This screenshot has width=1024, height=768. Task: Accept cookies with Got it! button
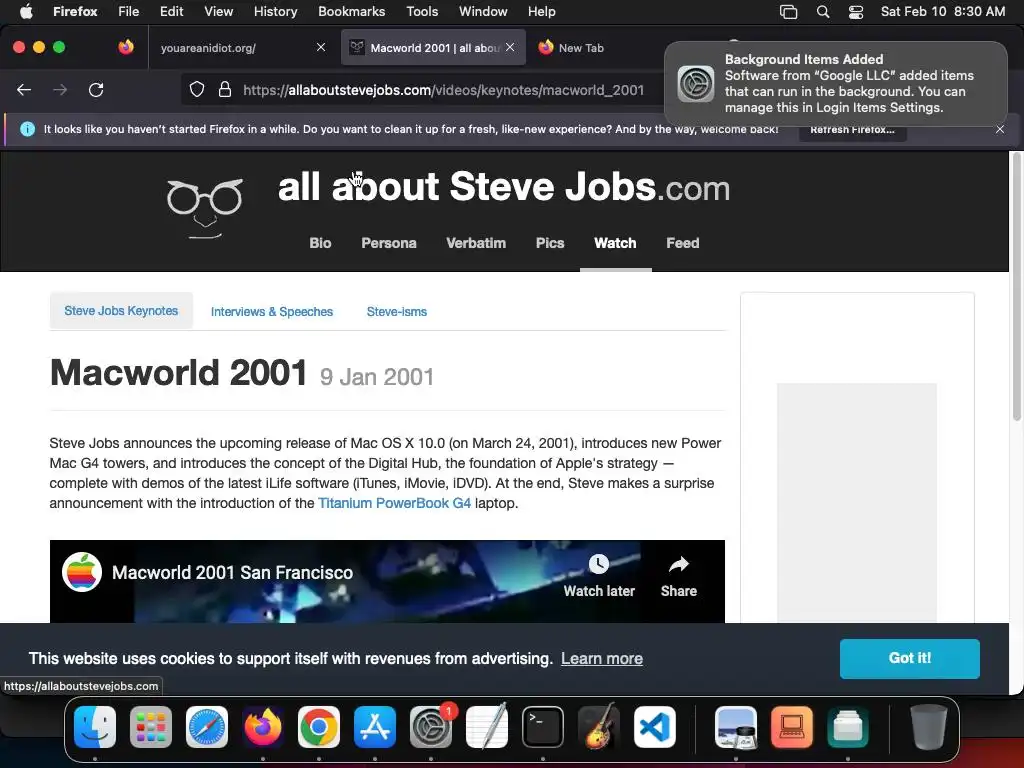[x=909, y=658]
